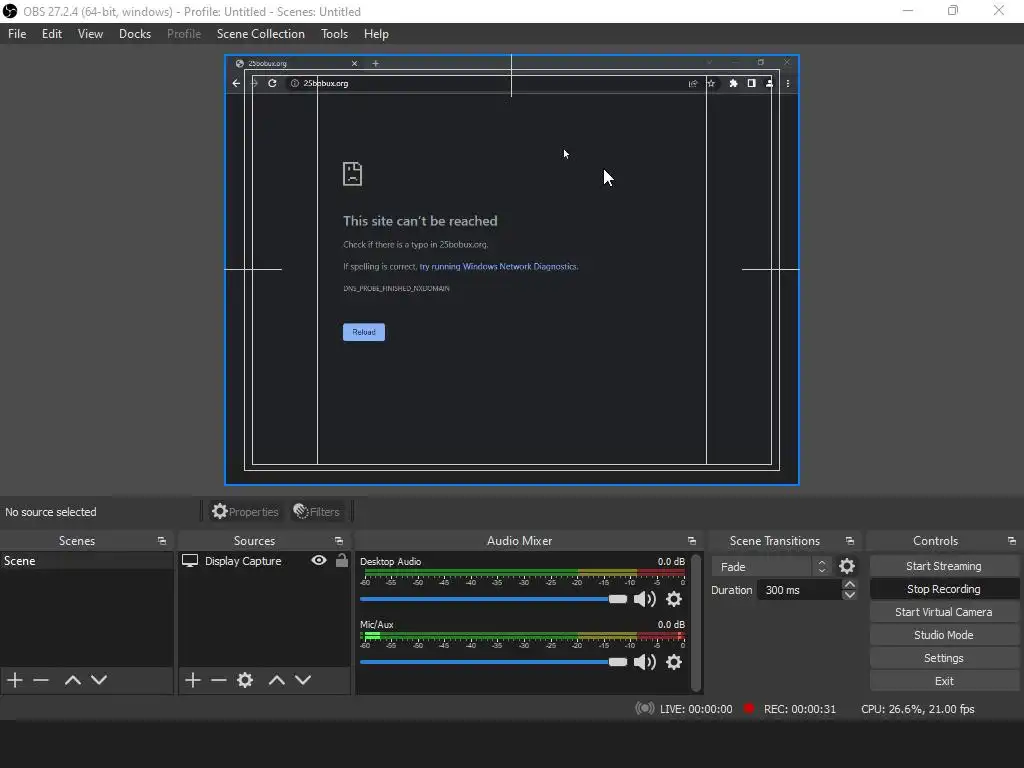The height and width of the screenshot is (768, 1024).
Task: Click the Profile menu
Action: click(184, 34)
